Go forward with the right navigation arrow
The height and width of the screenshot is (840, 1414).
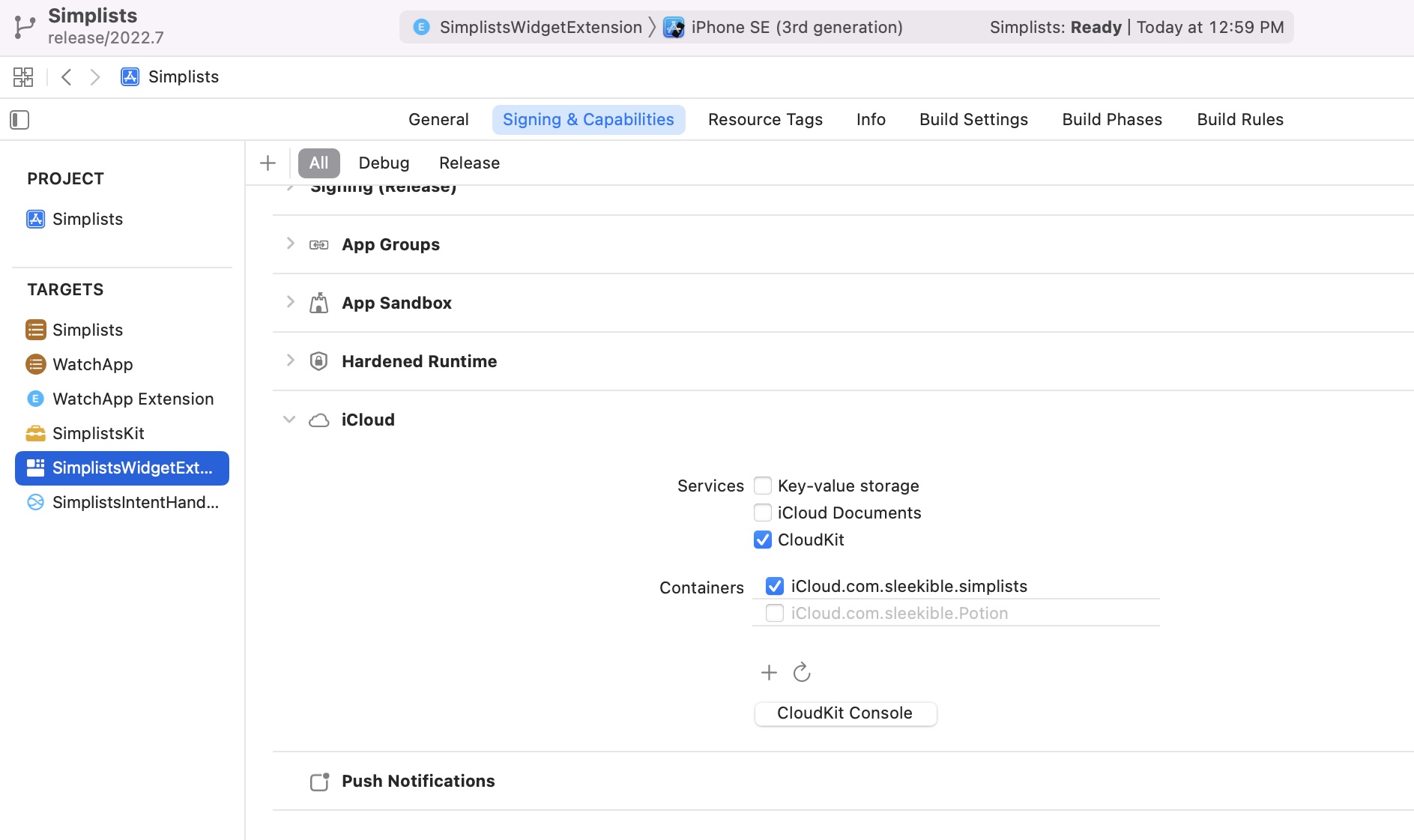pyautogui.click(x=94, y=76)
